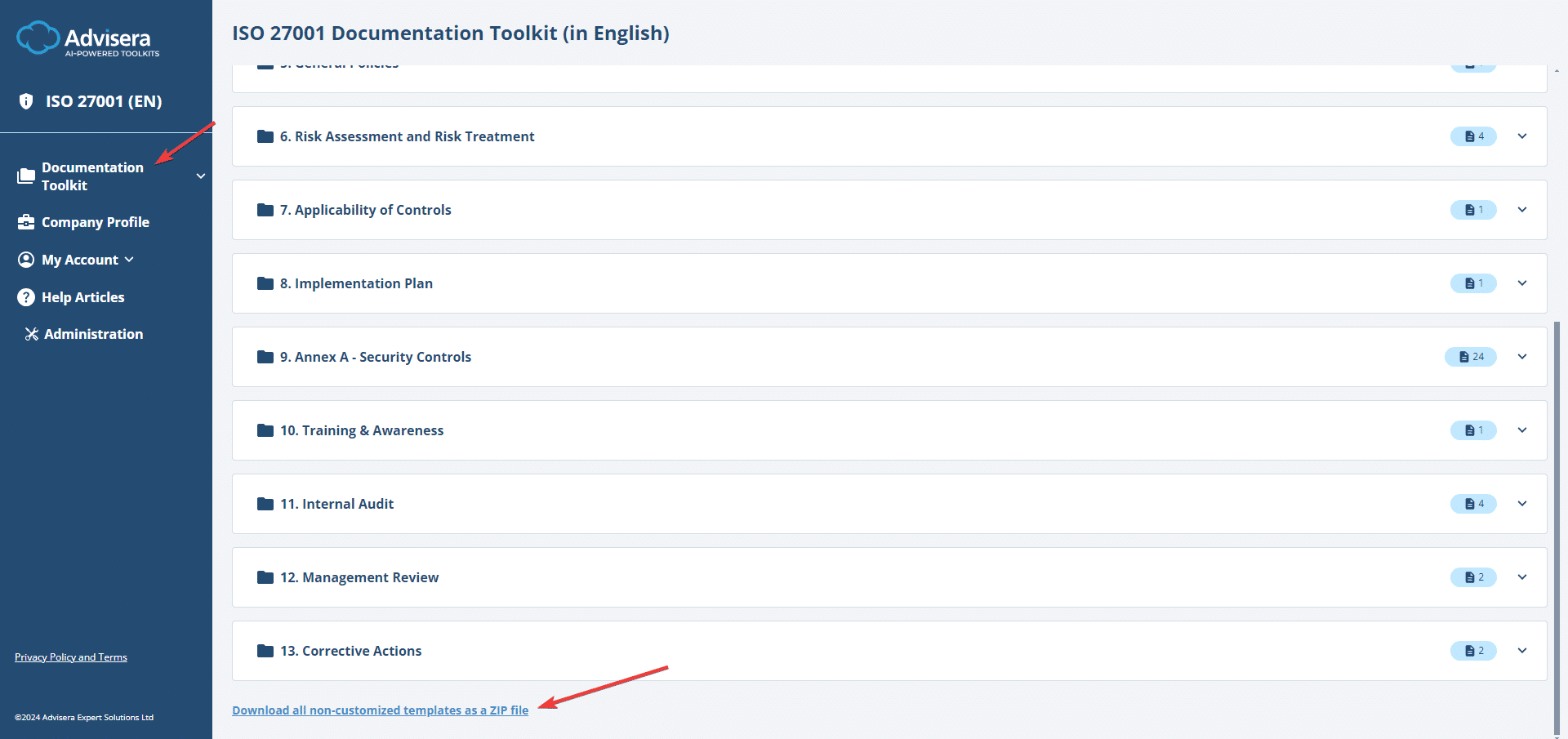Viewport: 1568px width, 739px height.
Task: Open the Privacy Policy and Terms link
Action: tap(71, 657)
